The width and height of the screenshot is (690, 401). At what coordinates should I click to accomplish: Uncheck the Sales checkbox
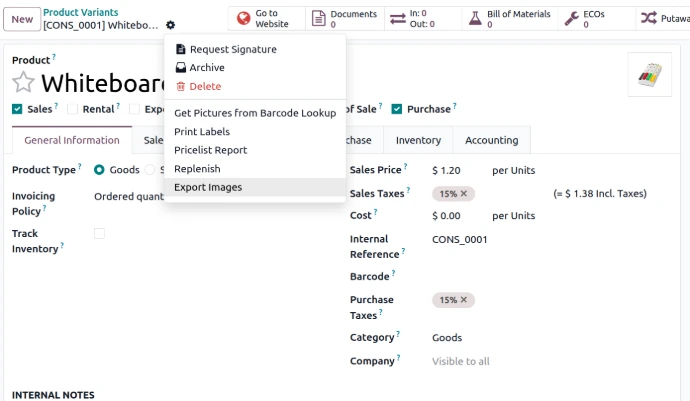point(17,109)
